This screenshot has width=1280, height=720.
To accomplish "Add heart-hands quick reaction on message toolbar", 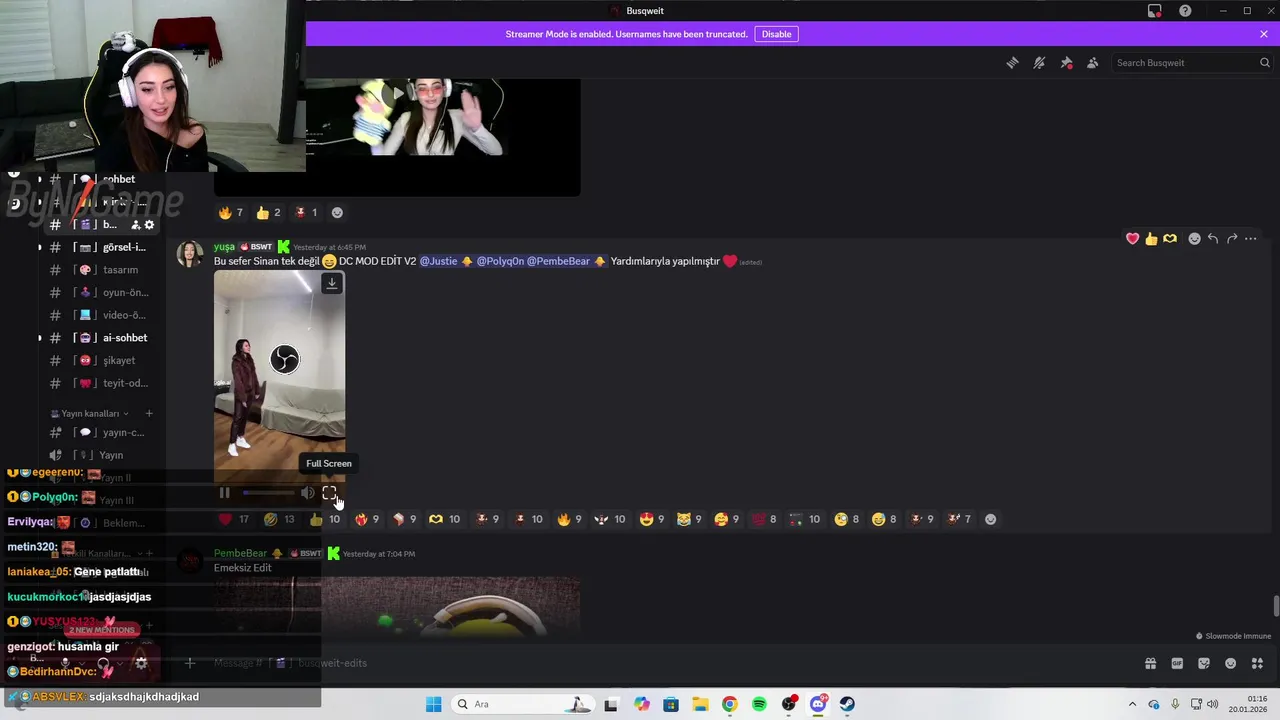I will point(1170,239).
